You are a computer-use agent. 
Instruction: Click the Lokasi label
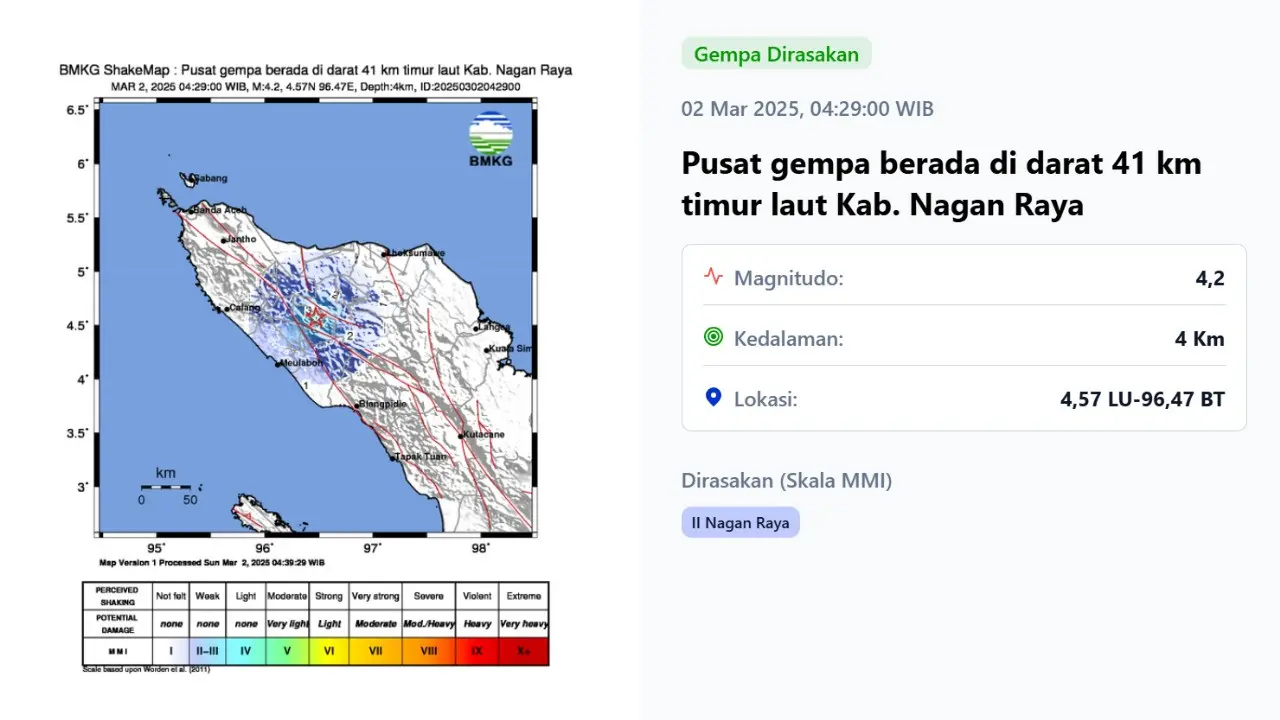click(x=766, y=399)
